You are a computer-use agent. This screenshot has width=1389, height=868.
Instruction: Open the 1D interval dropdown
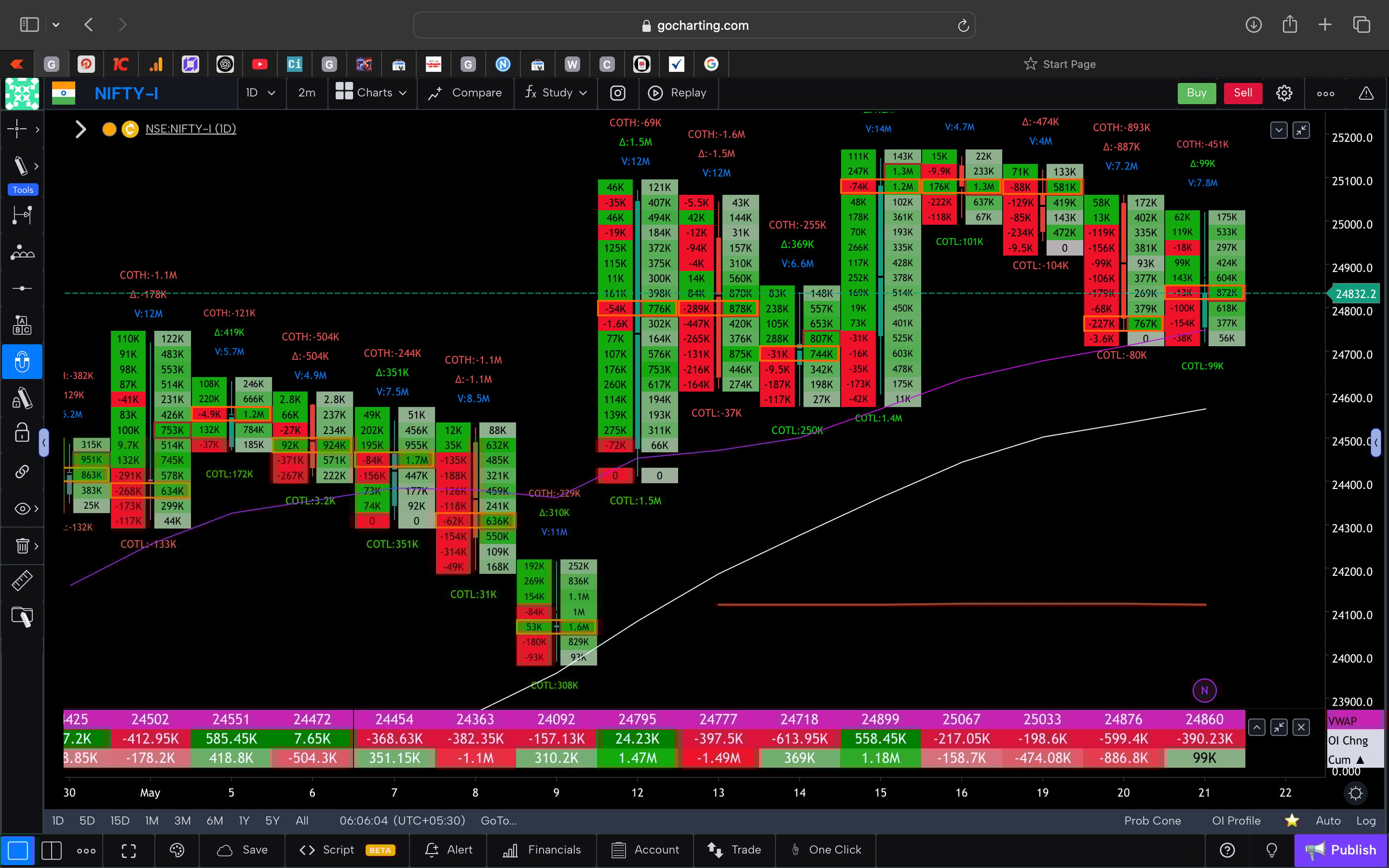pyautogui.click(x=261, y=92)
